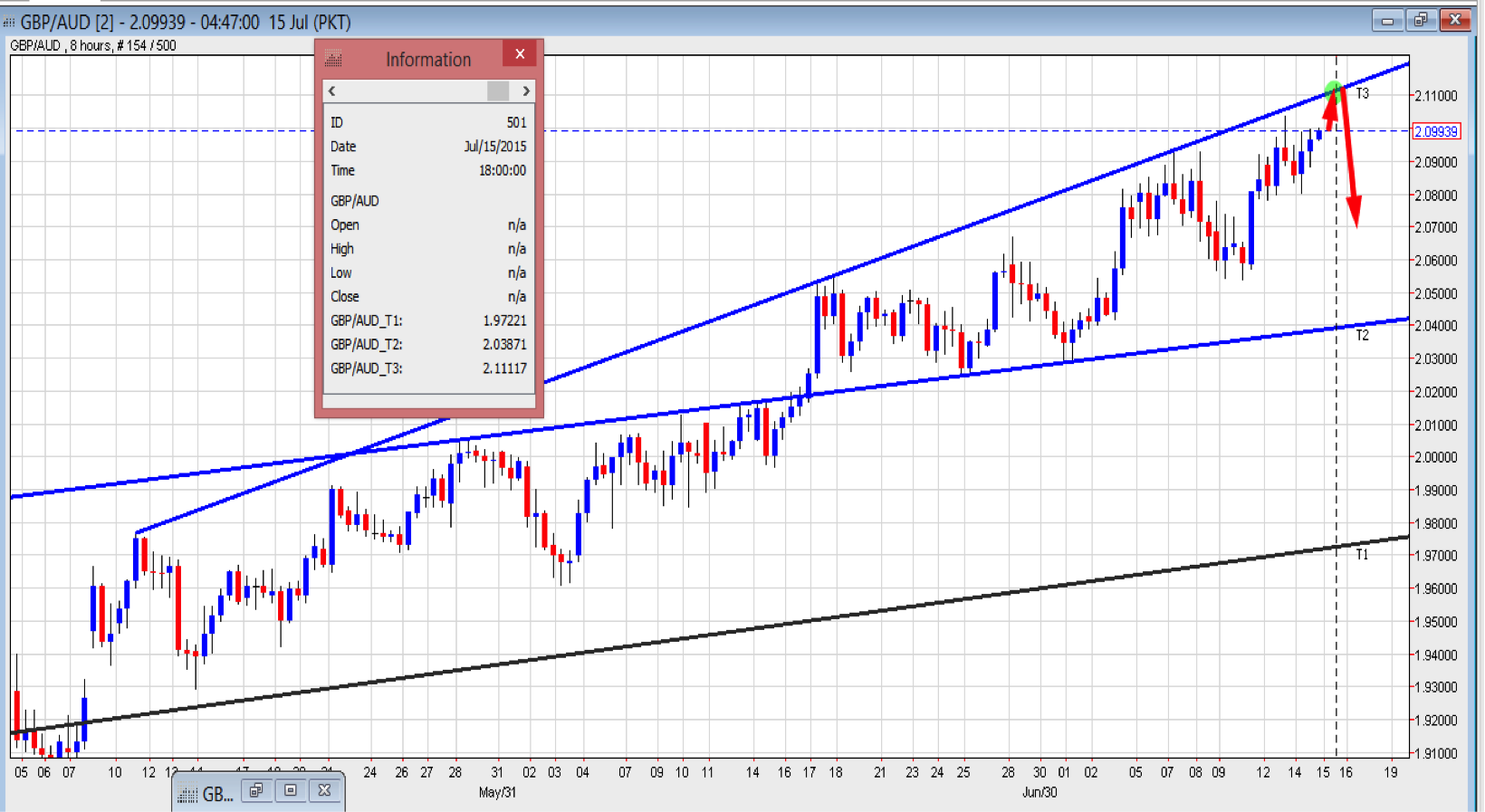This screenshot has height=812, width=1485.
Task: Click the T1 trendline label
Action: tap(1362, 555)
